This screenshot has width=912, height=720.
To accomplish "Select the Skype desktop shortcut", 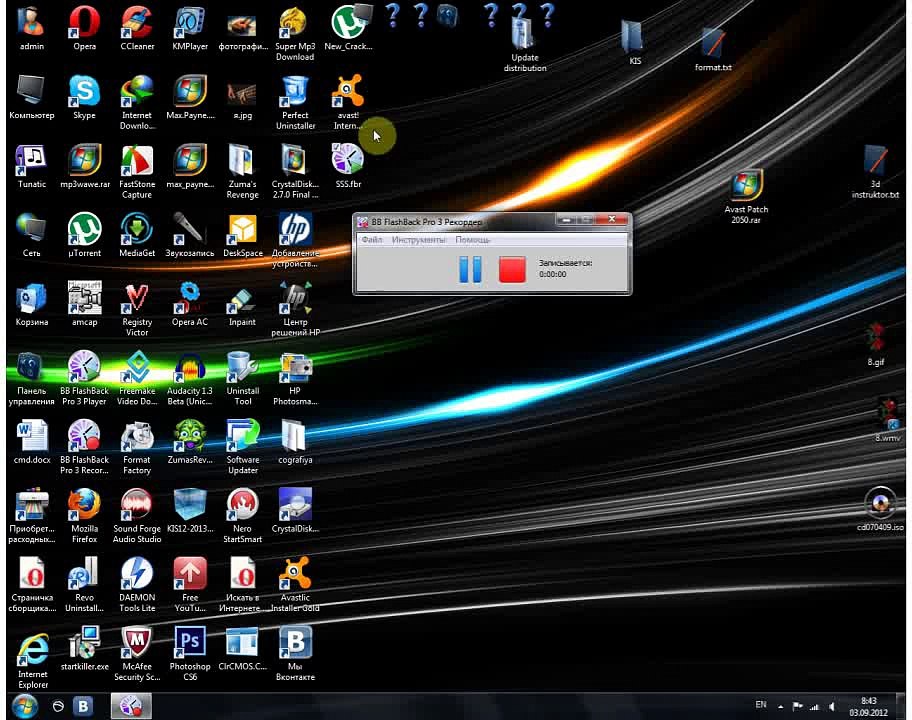I will [84, 97].
